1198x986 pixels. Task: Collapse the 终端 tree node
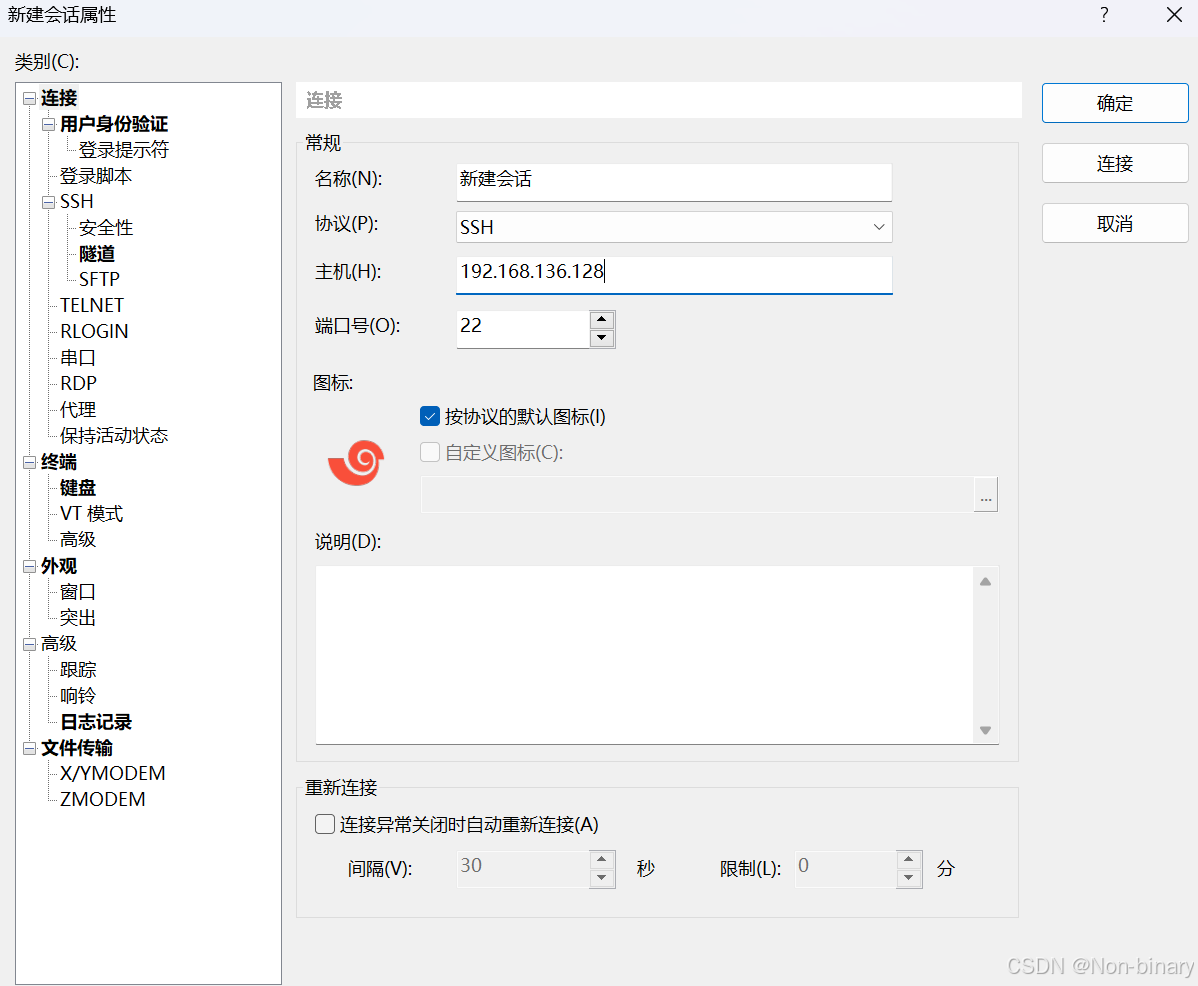(30, 462)
